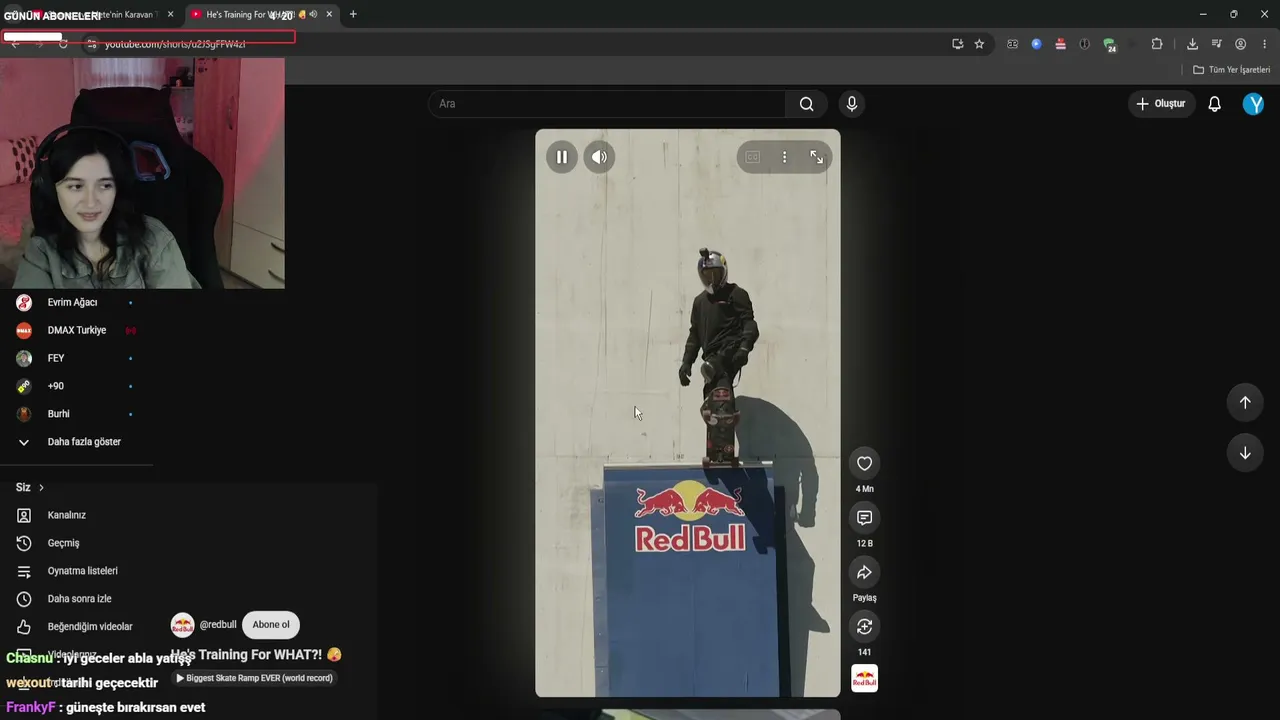Open the comments for the Short
This screenshot has width=1280, height=720.
click(864, 518)
